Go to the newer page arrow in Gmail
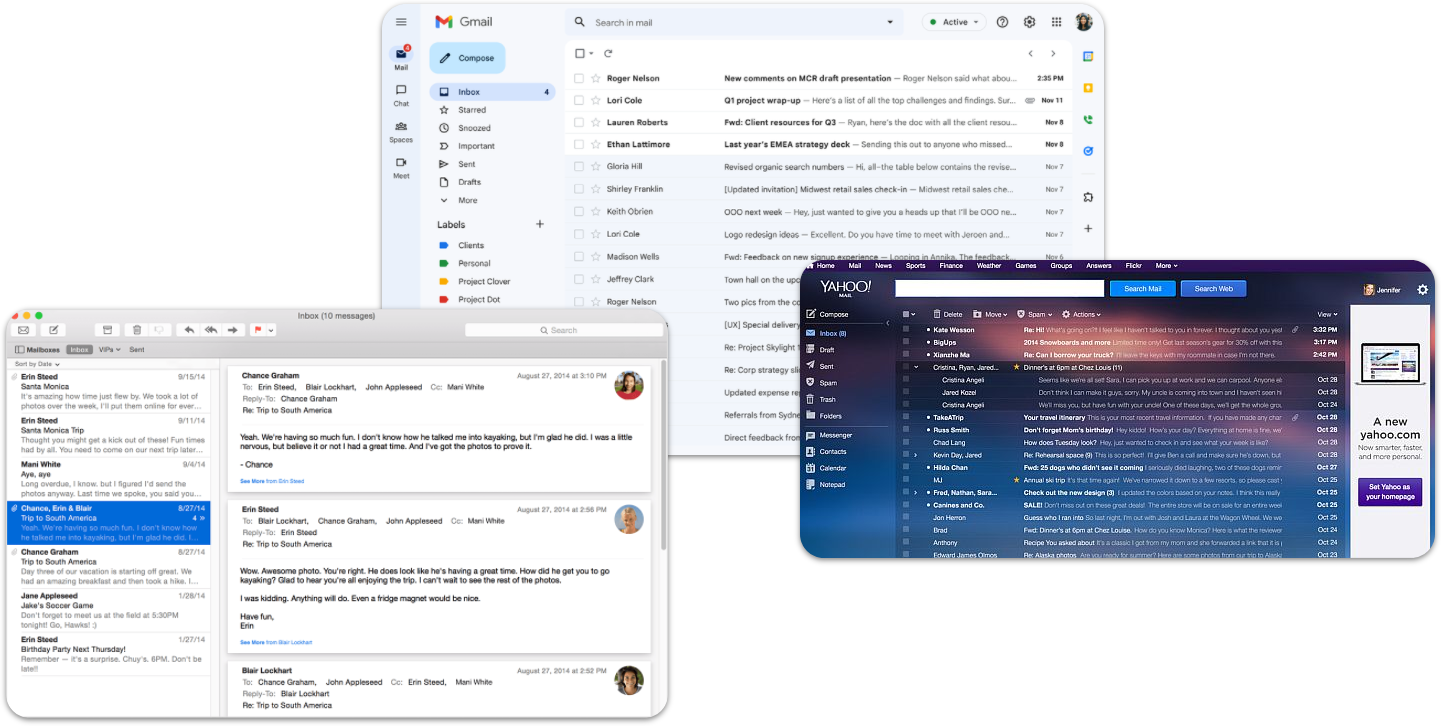1441x726 pixels. 1031,53
